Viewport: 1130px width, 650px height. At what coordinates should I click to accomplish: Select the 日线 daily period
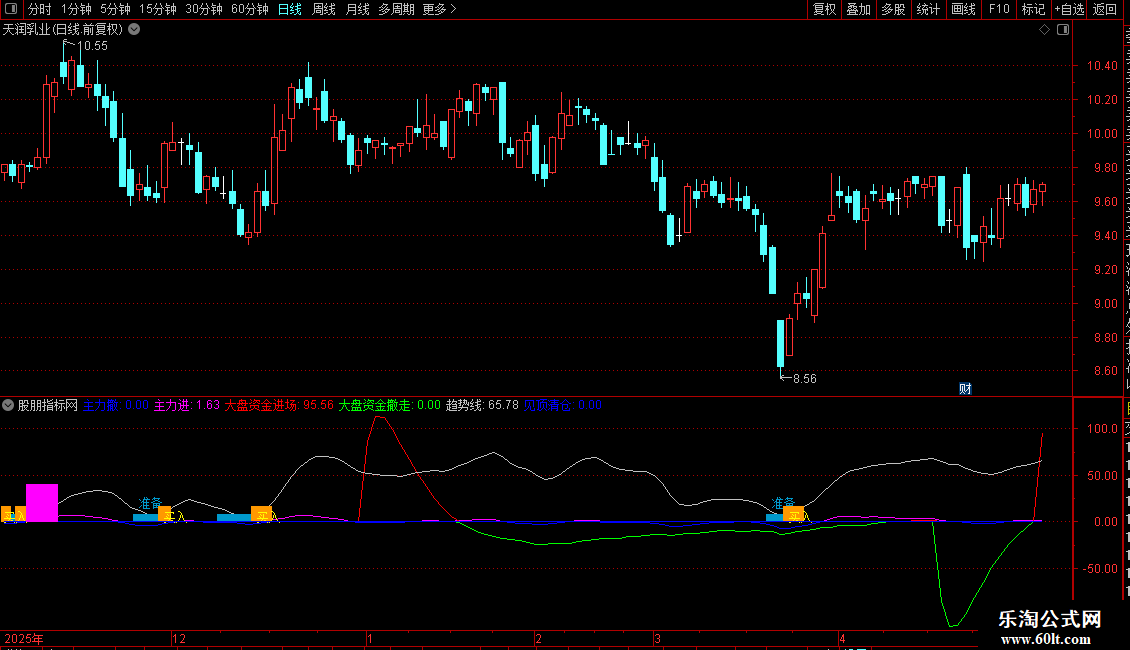point(290,9)
